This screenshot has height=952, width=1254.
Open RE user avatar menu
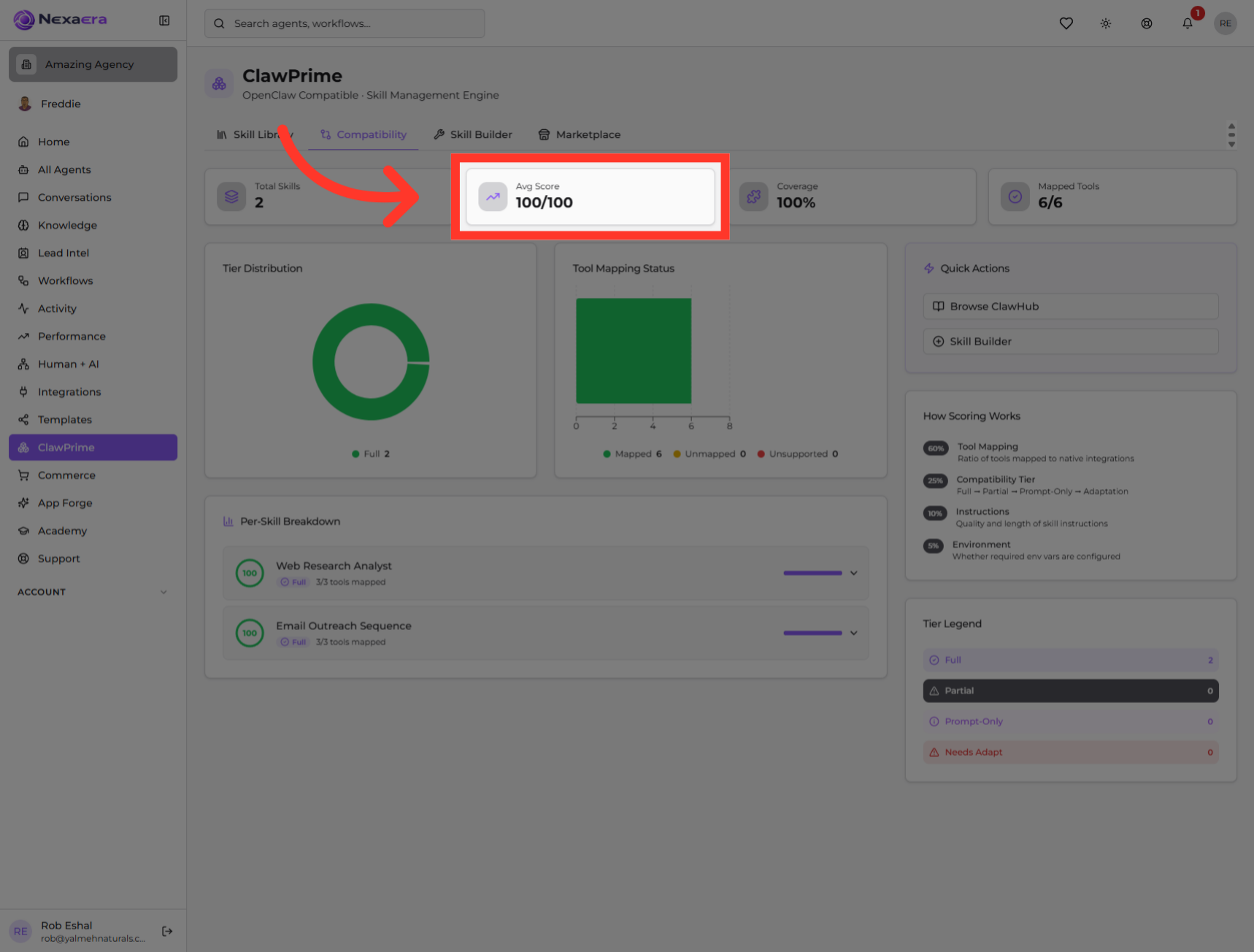[1225, 23]
